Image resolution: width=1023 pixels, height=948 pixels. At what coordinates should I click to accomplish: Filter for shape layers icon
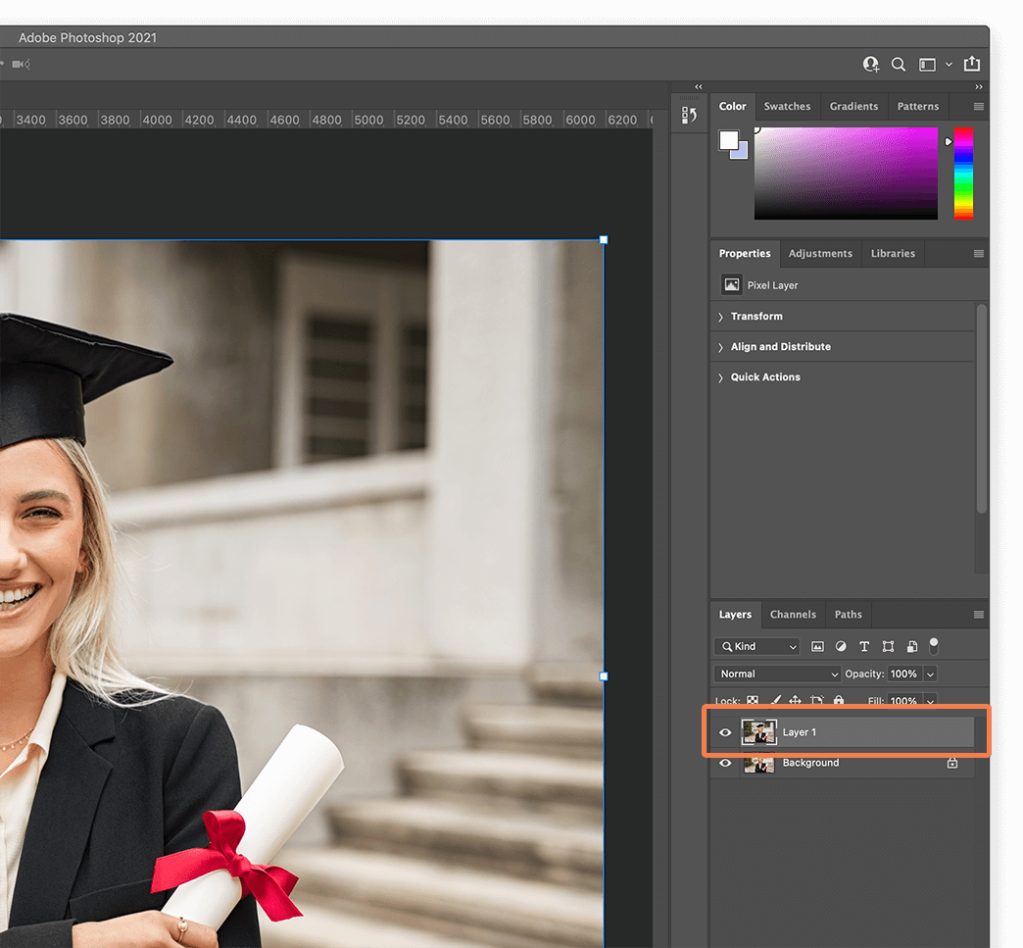click(888, 647)
